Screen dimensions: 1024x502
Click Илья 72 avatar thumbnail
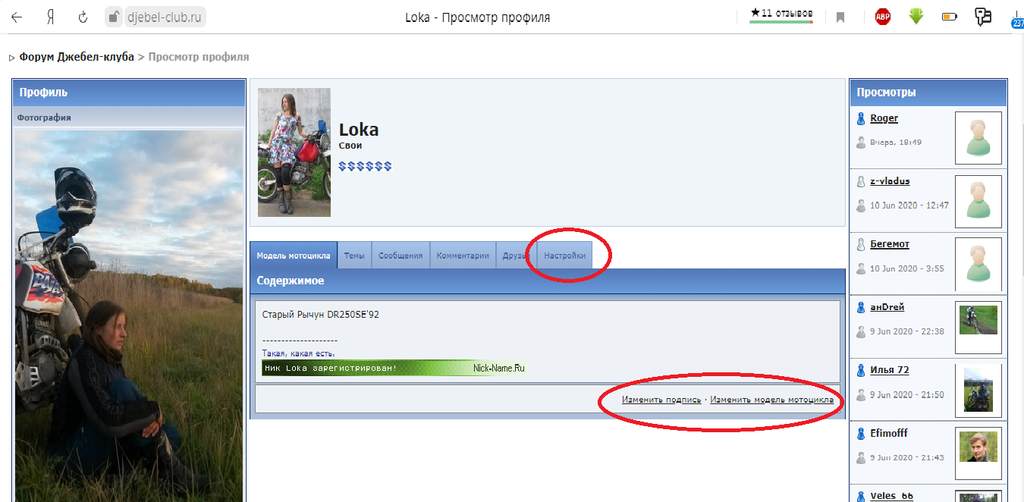978,390
